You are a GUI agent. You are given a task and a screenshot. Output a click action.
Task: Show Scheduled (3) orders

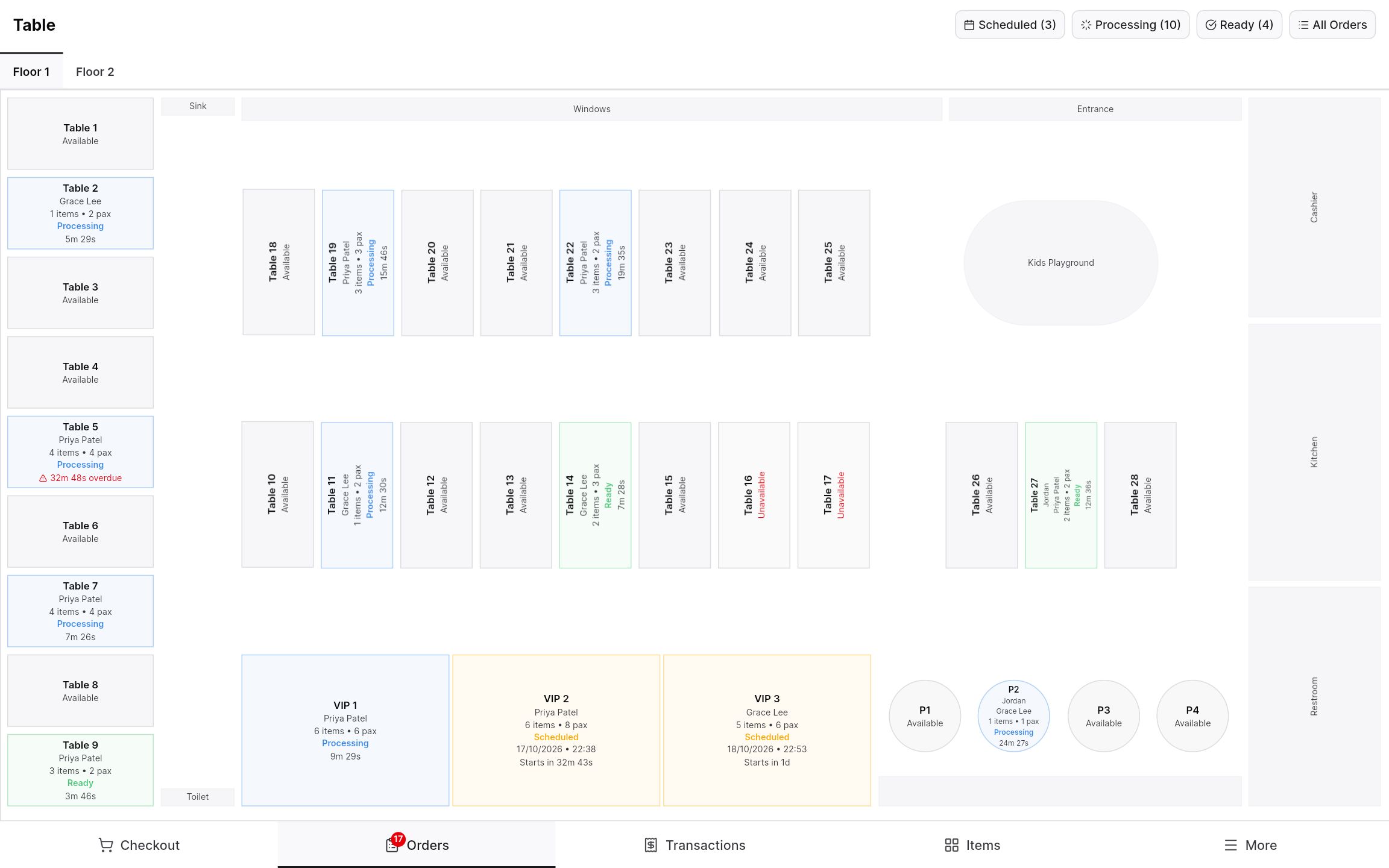[x=1010, y=25]
